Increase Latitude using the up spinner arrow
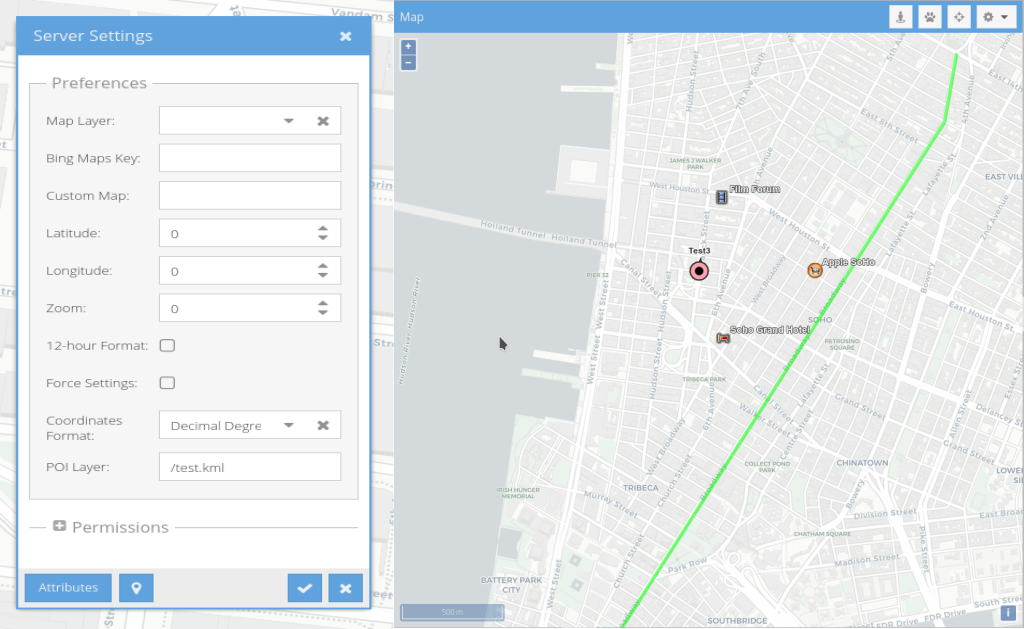The width and height of the screenshot is (1024, 629). [x=323, y=228]
